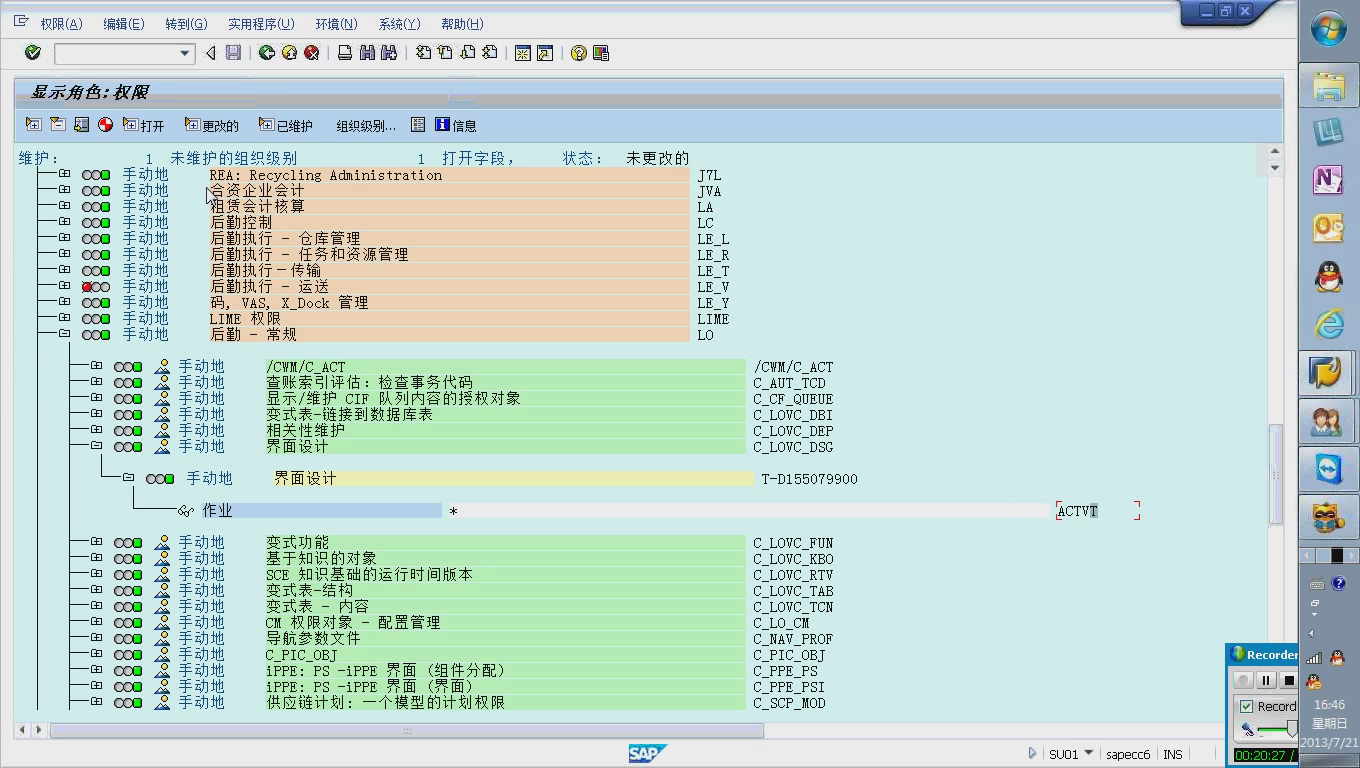Expand the 导航参数文件 C_NAV_PROF node

[97, 638]
